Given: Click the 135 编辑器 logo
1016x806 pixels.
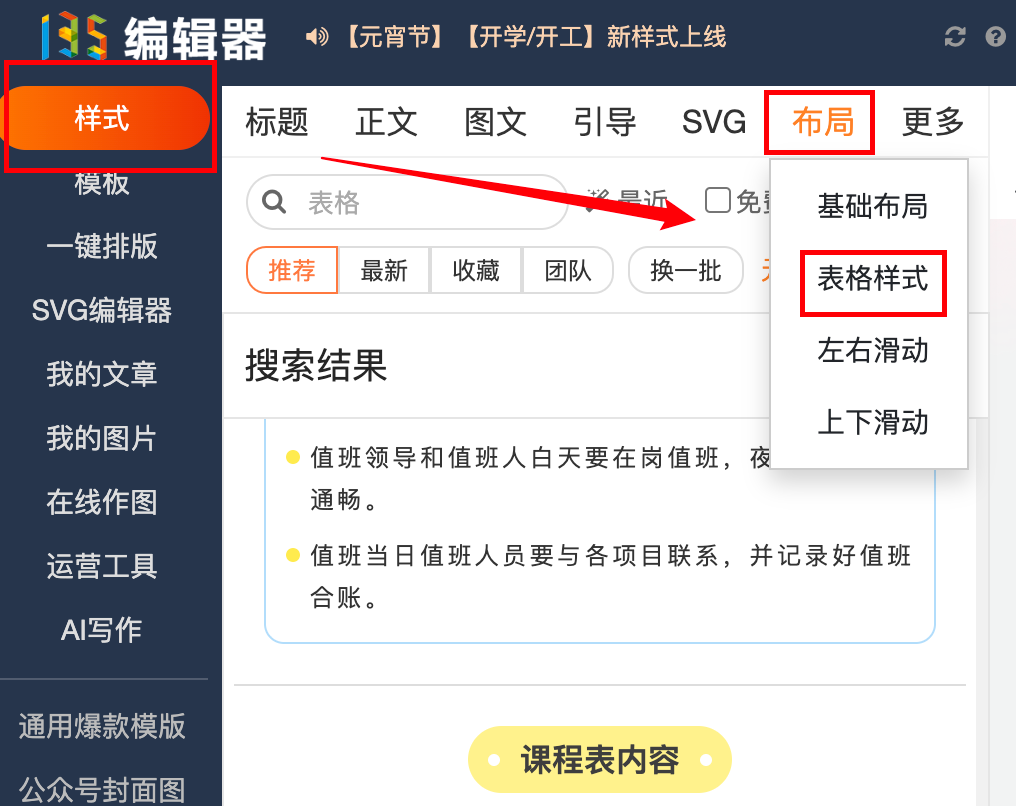Looking at the screenshot, I should pyautogui.click(x=154, y=37).
